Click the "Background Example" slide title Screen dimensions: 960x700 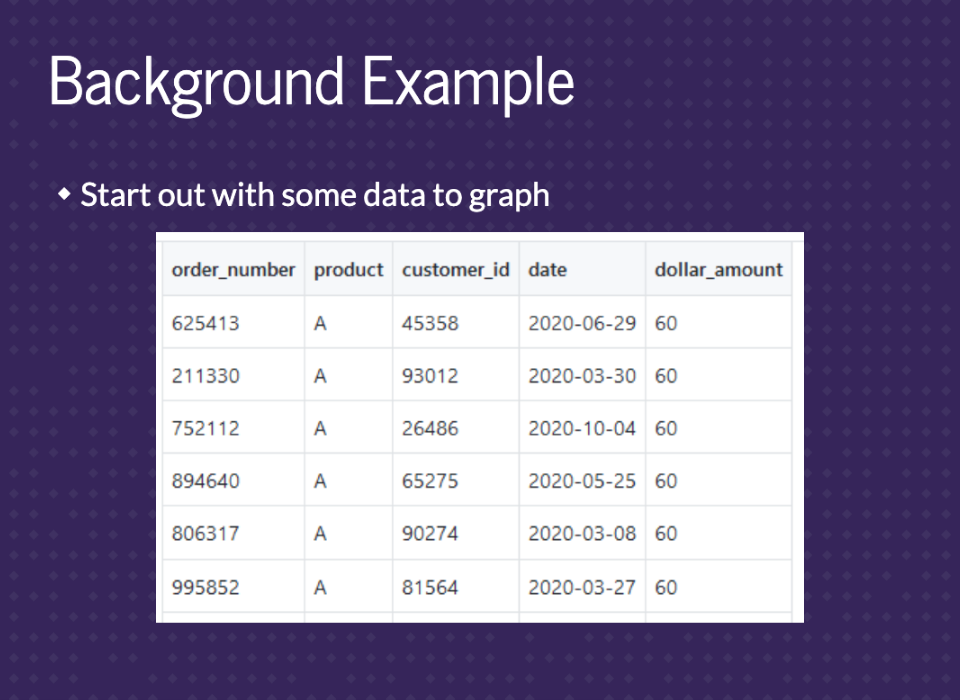click(311, 82)
